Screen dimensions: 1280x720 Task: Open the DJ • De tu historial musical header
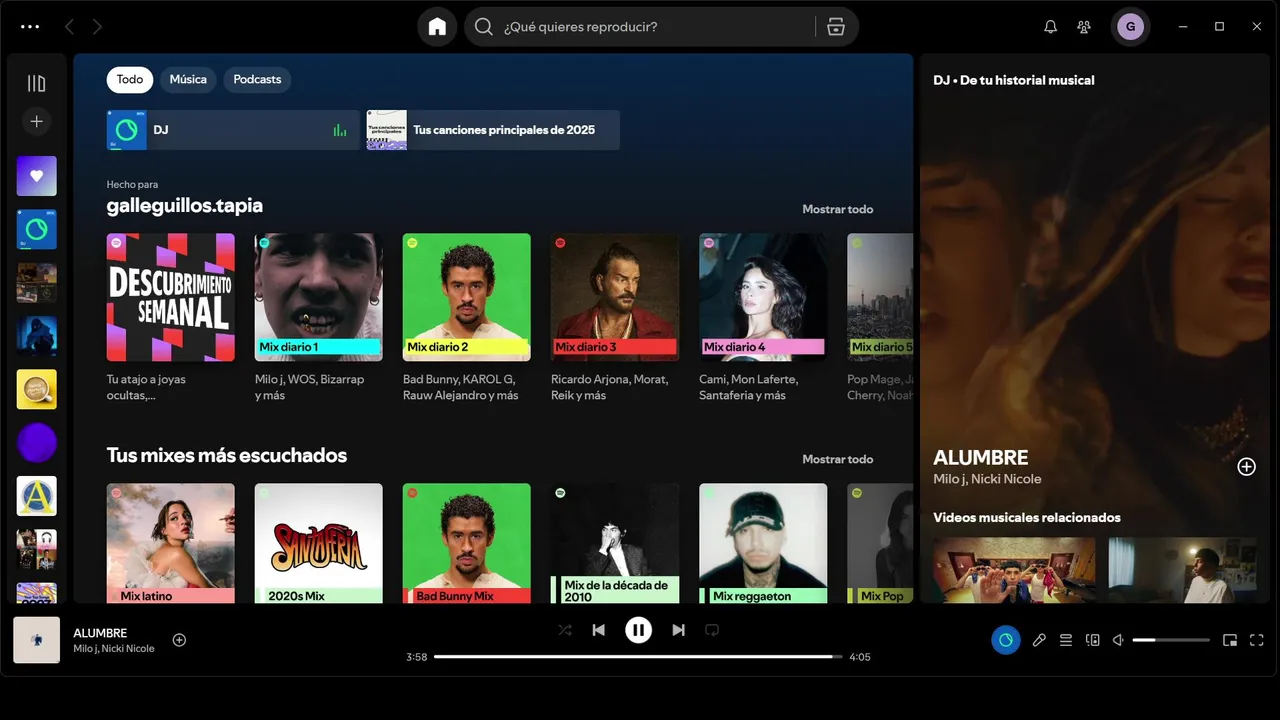[1014, 80]
